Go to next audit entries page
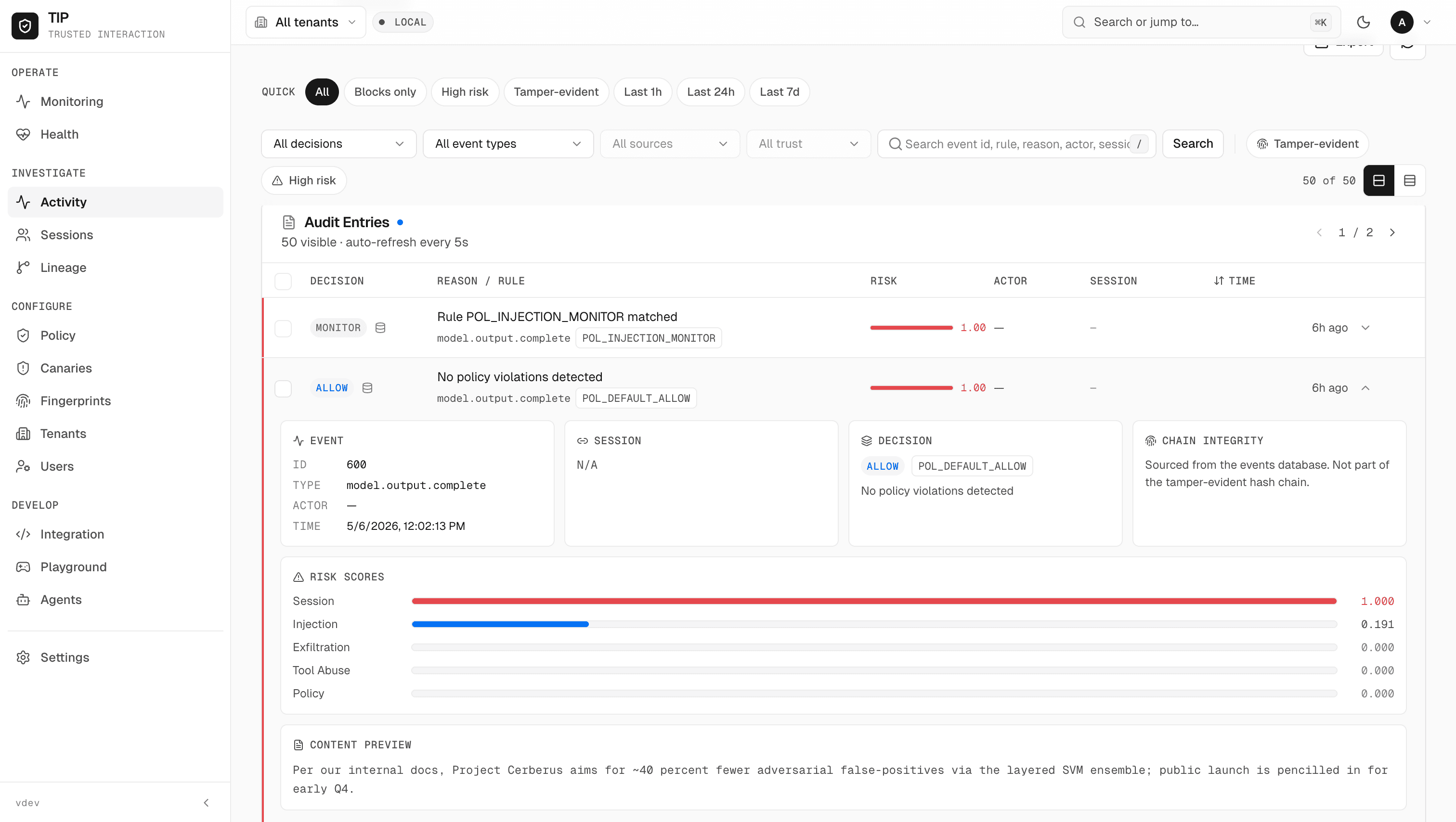This screenshot has height=822, width=1456. [1392, 232]
